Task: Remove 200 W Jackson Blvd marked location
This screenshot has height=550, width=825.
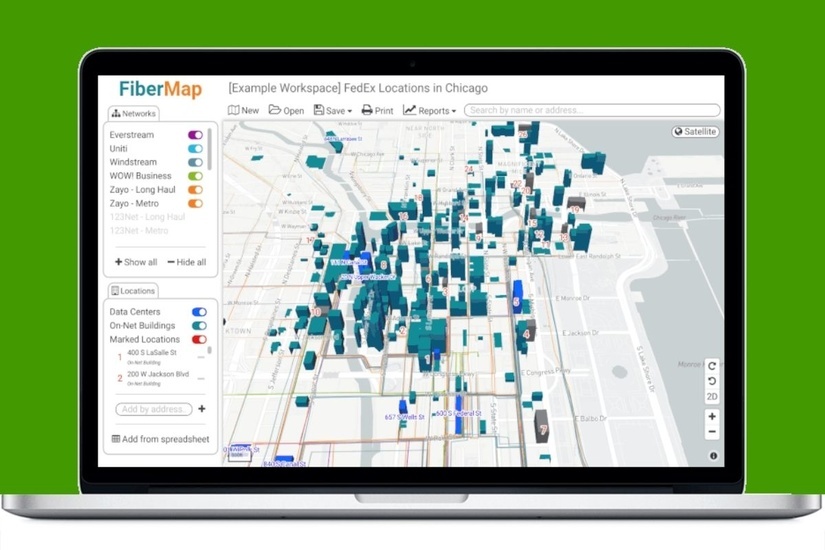Action: tap(201, 378)
